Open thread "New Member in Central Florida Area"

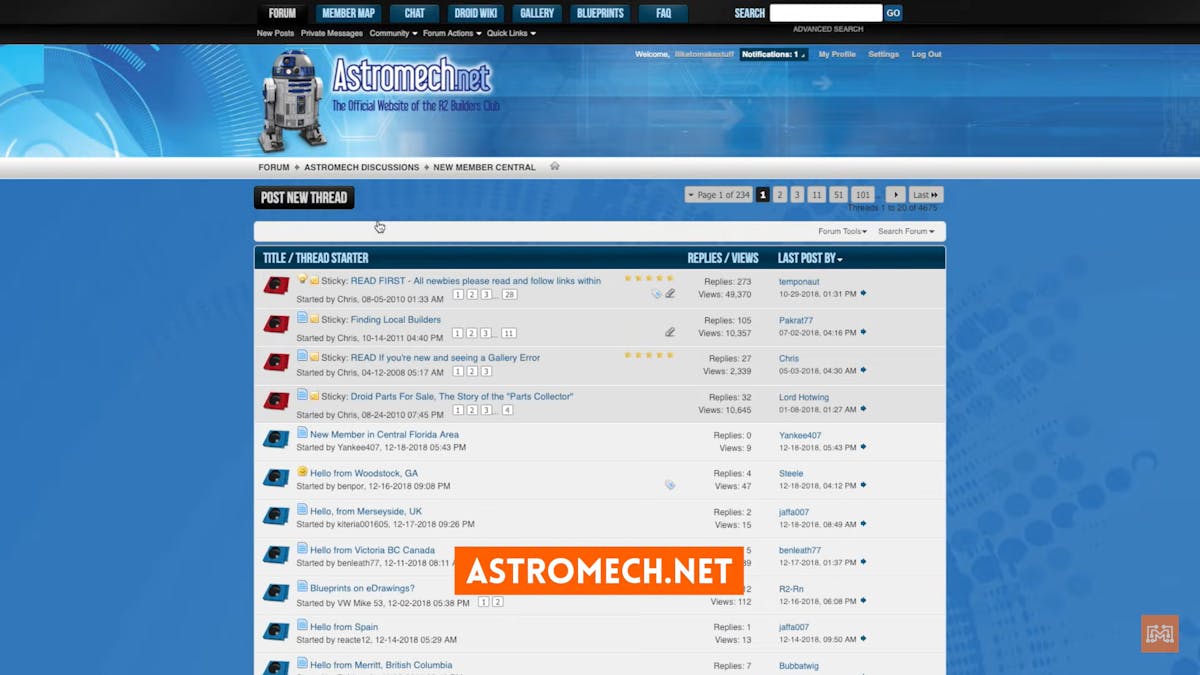(384, 435)
